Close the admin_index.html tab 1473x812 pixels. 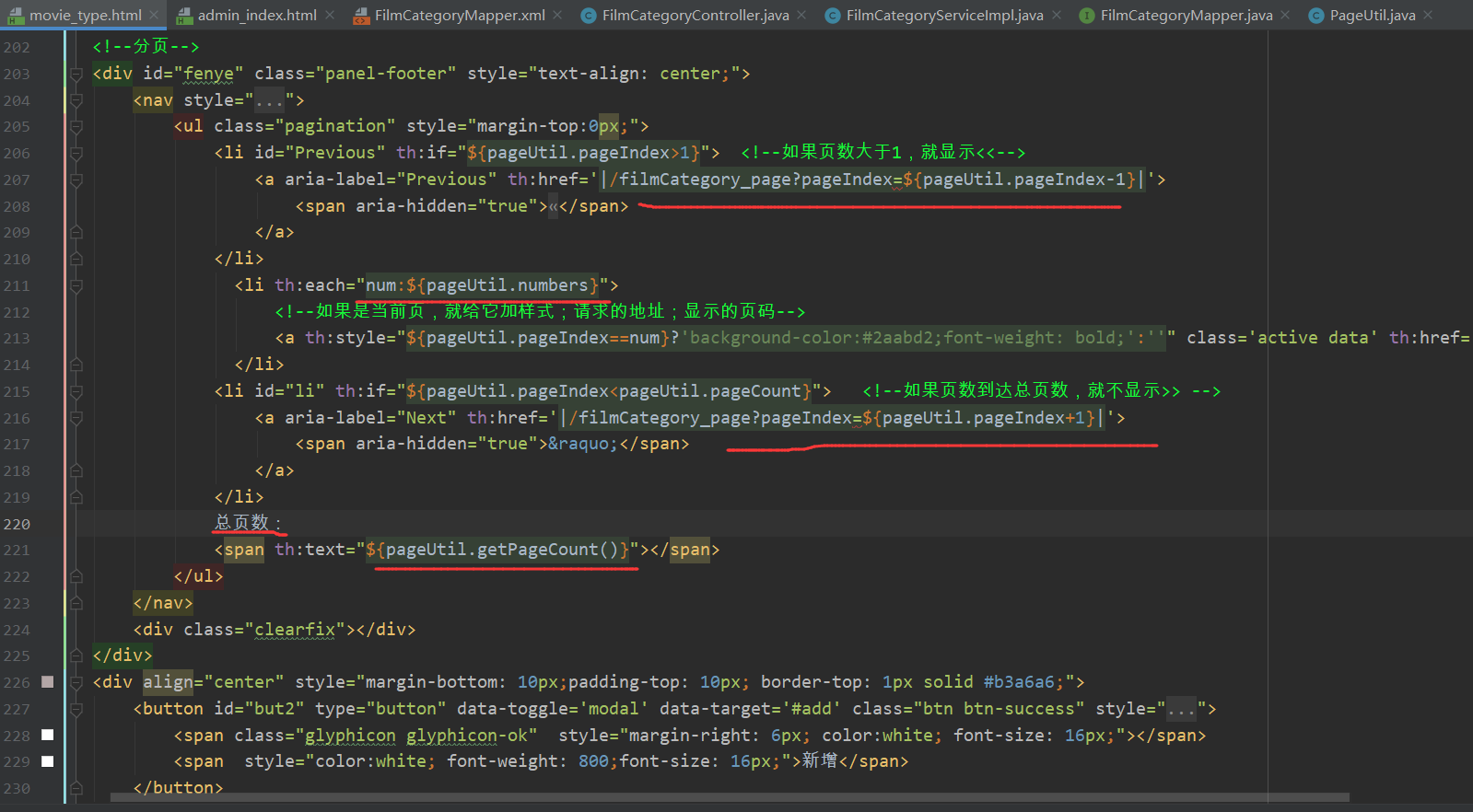pos(330,15)
